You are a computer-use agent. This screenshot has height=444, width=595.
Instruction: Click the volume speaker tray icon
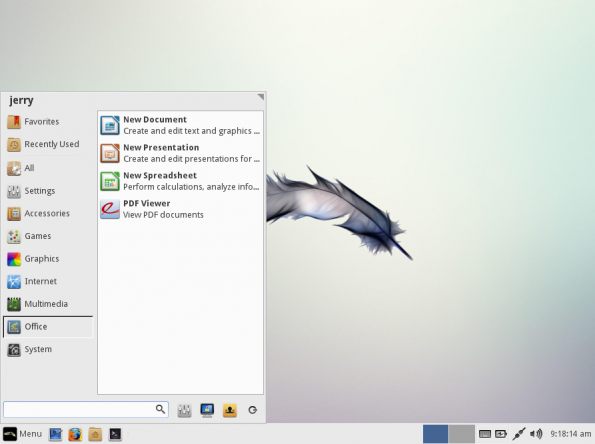click(x=536, y=434)
